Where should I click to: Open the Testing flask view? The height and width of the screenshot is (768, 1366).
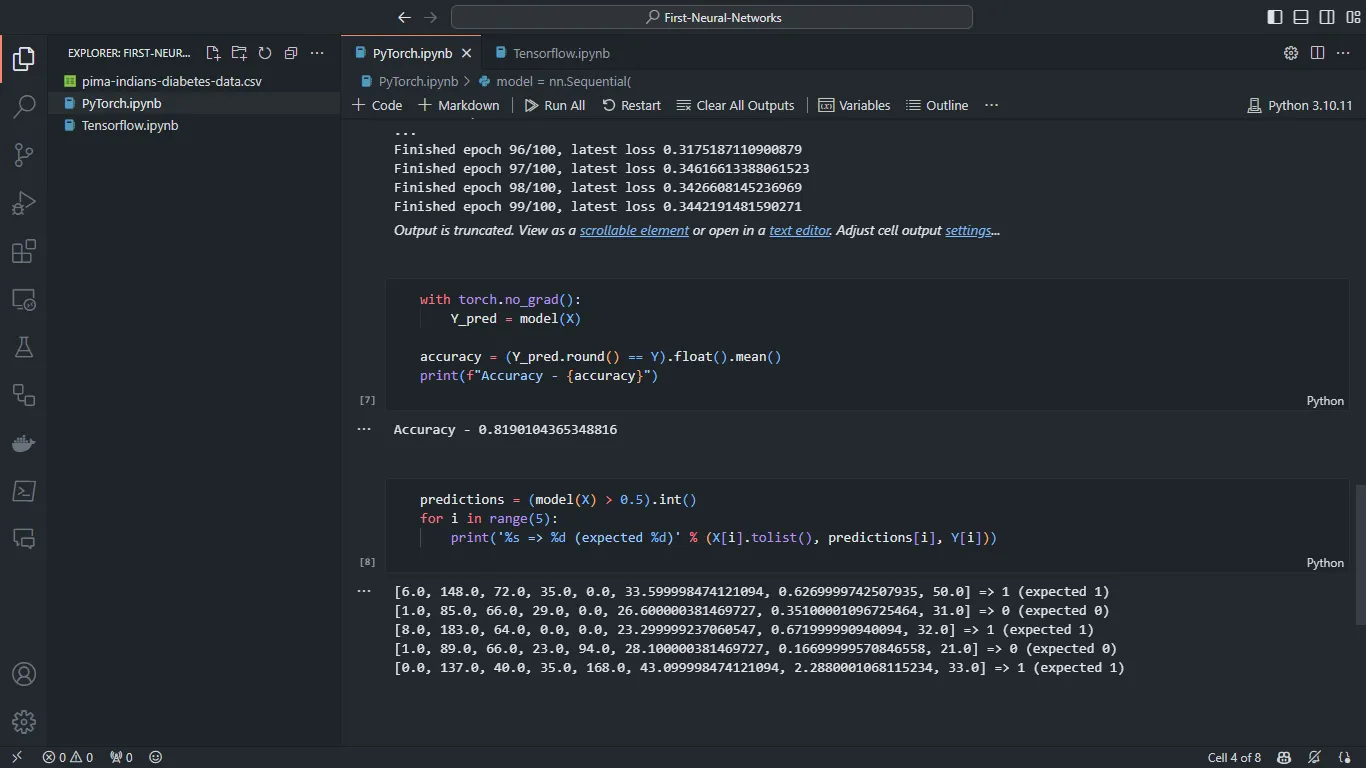24,347
